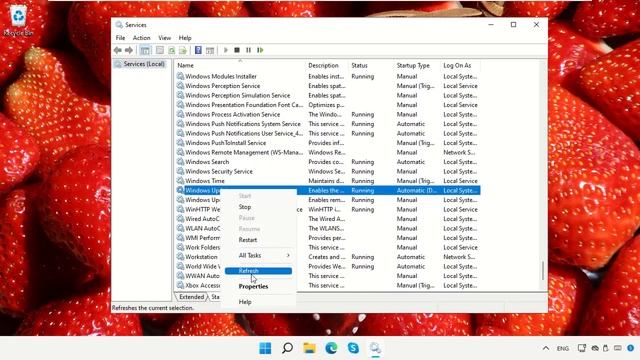Click the Stop Service square icon
The width and height of the screenshot is (640, 360).
point(237,50)
